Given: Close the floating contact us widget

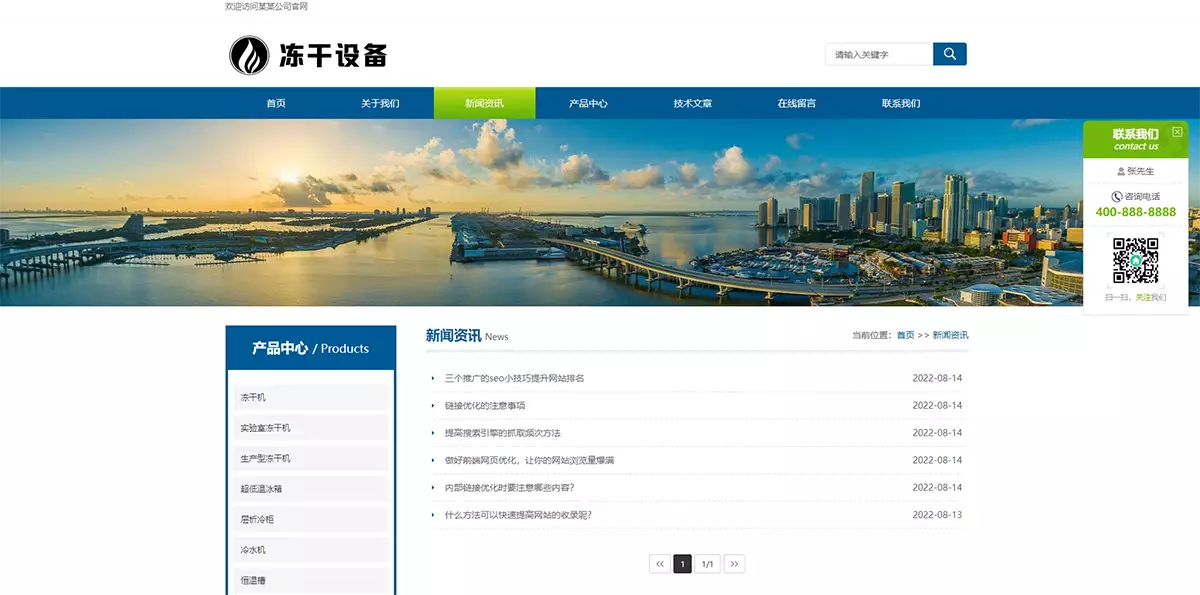Looking at the screenshot, I should point(1177,132).
